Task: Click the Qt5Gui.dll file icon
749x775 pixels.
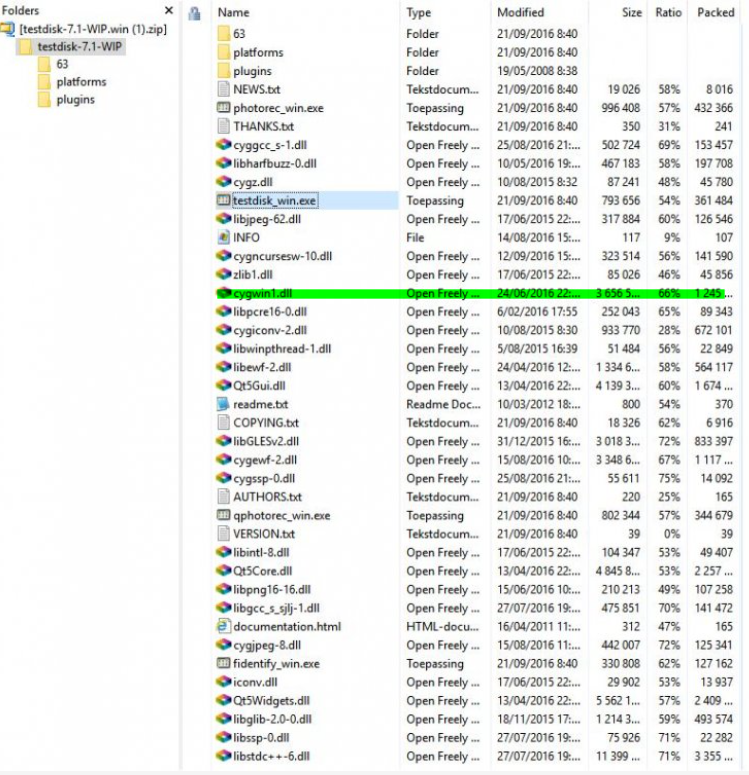Action: (223, 386)
